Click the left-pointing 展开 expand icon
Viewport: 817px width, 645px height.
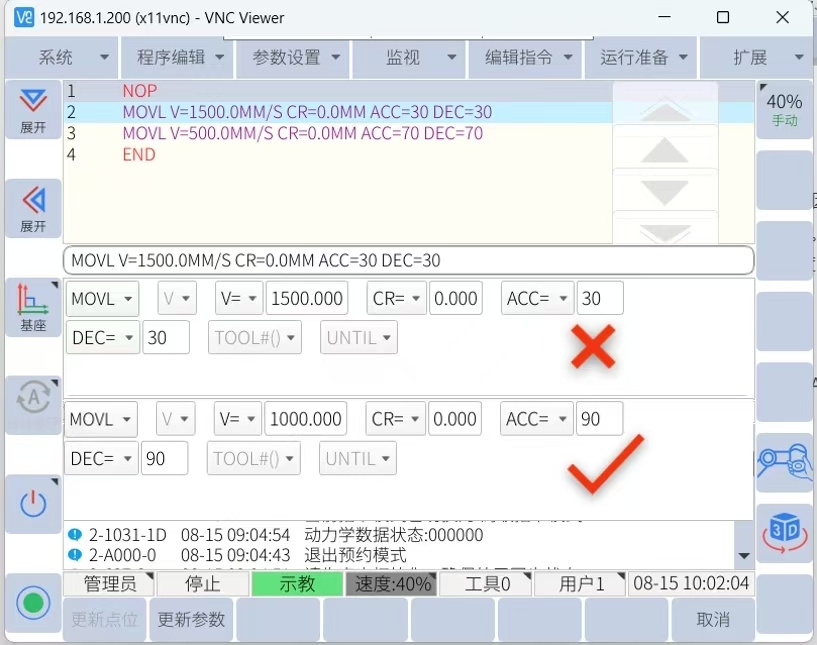tap(33, 208)
